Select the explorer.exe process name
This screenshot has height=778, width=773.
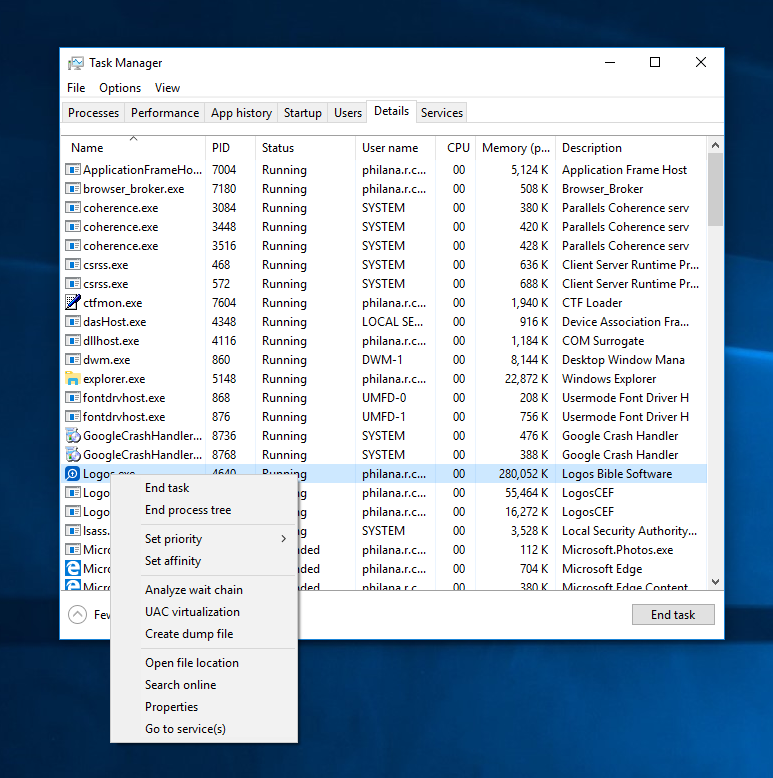pos(114,379)
